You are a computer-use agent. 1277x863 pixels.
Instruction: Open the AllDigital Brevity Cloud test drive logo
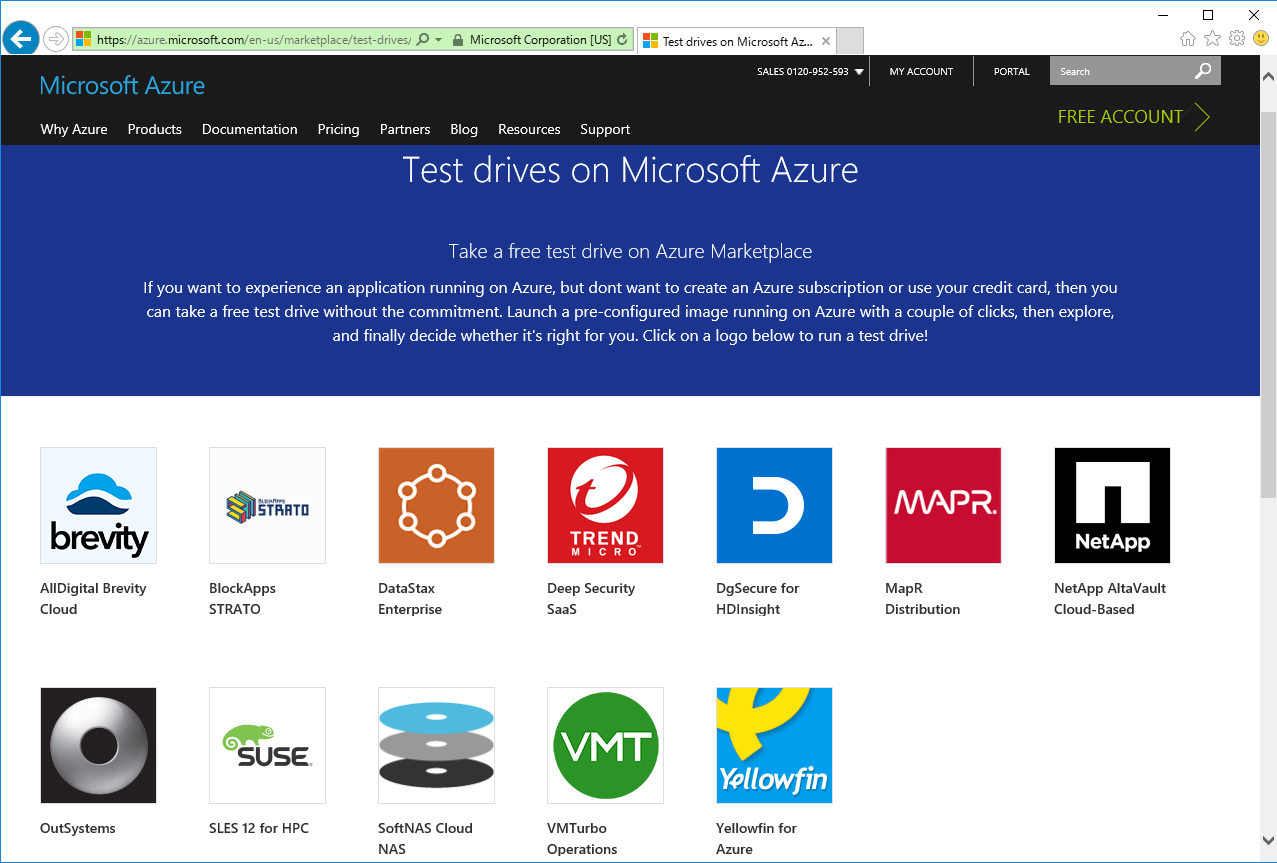(x=97, y=505)
